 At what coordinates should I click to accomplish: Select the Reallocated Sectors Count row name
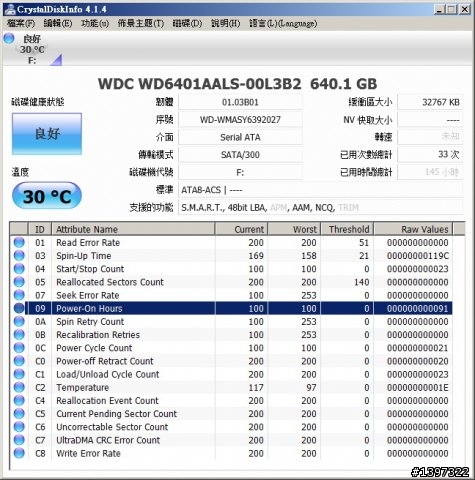[110, 282]
